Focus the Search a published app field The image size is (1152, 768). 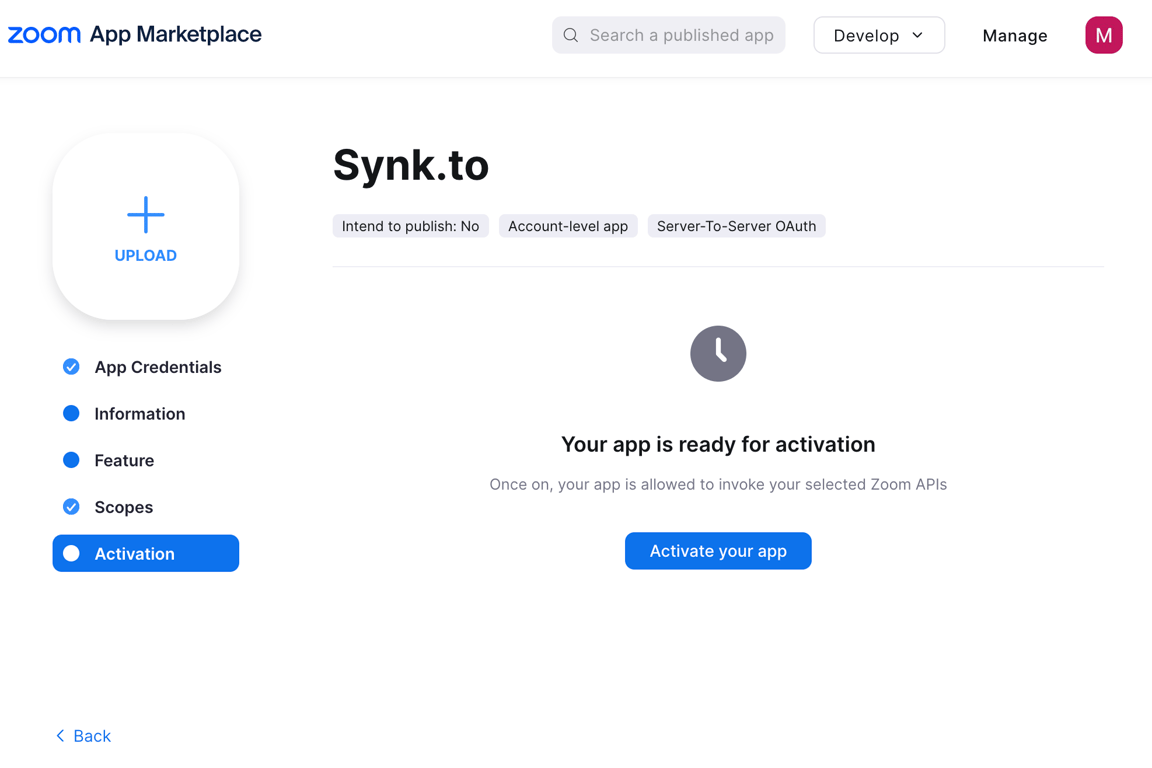[x=681, y=35]
